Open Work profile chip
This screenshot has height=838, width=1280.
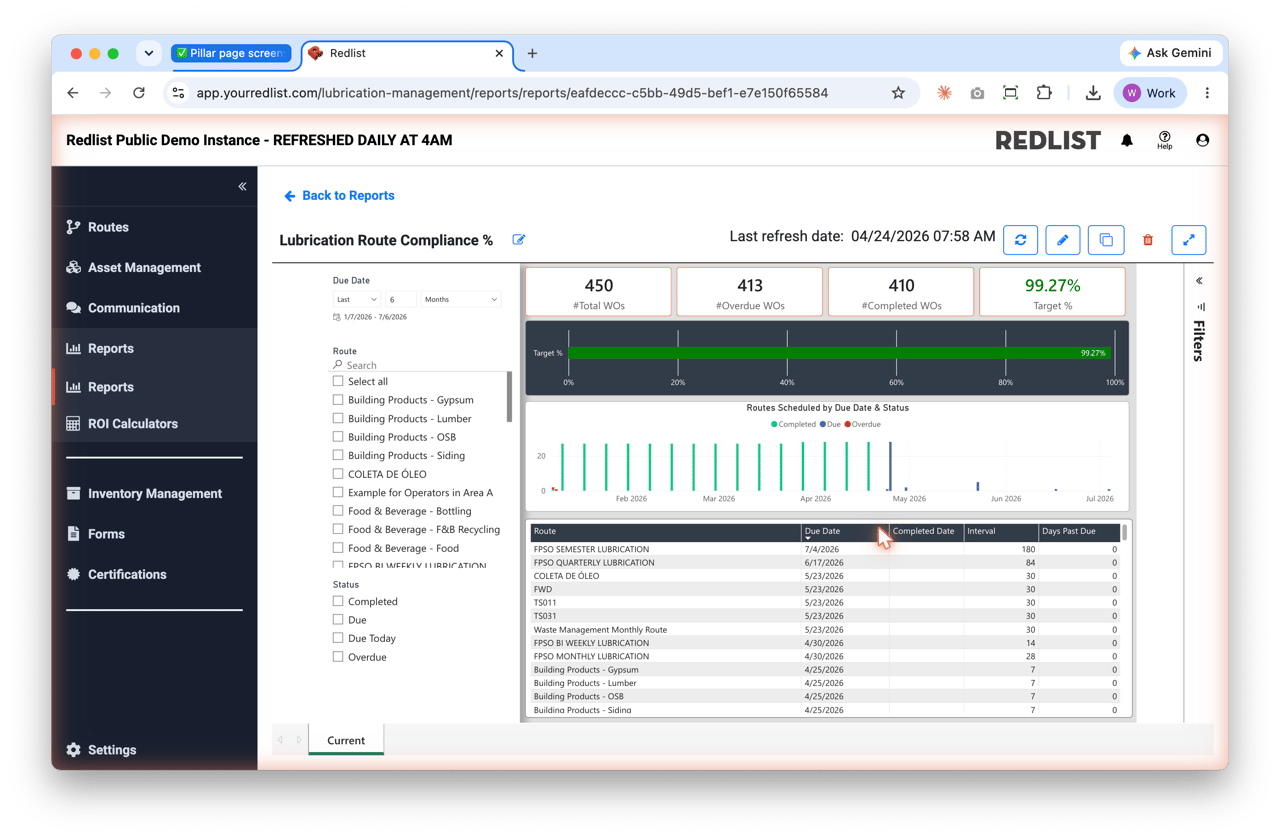point(1150,93)
